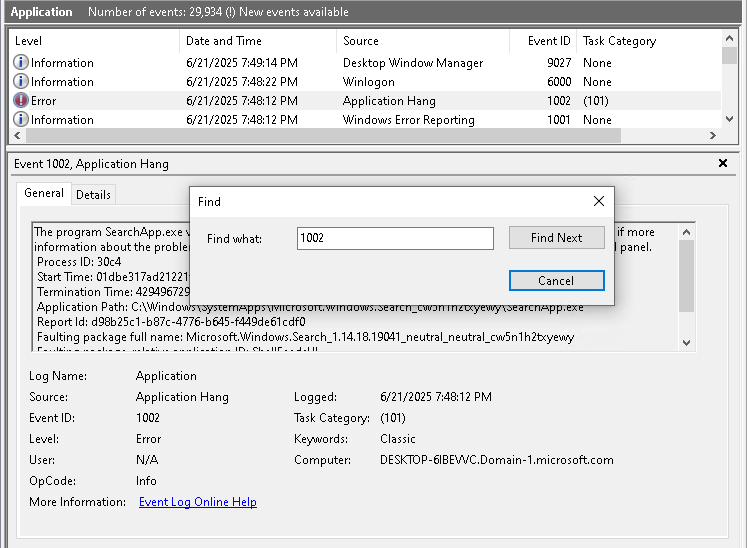747x548 pixels.
Task: Click description box scroll down arrow
Action: click(x=686, y=342)
